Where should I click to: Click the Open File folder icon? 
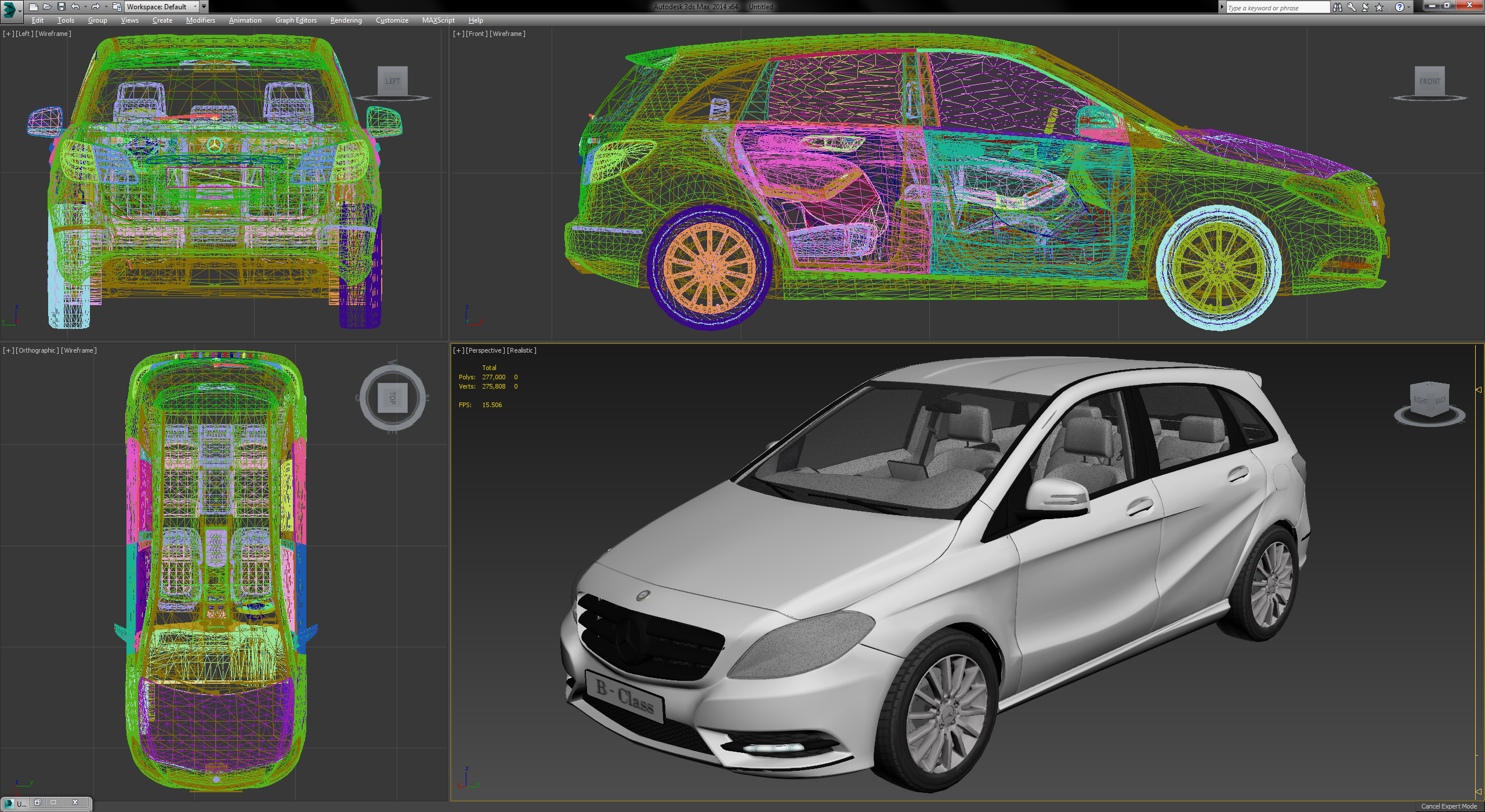coord(48,7)
